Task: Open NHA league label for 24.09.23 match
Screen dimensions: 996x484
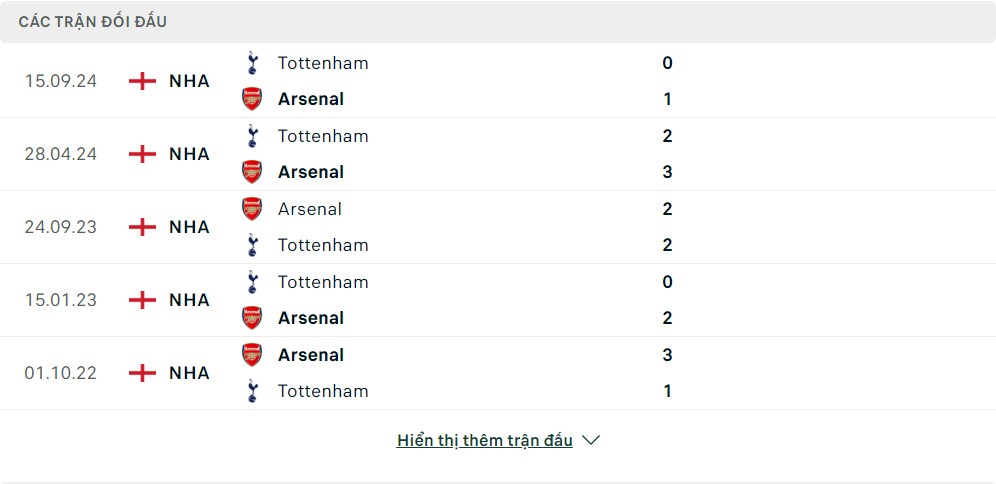Action: [189, 227]
